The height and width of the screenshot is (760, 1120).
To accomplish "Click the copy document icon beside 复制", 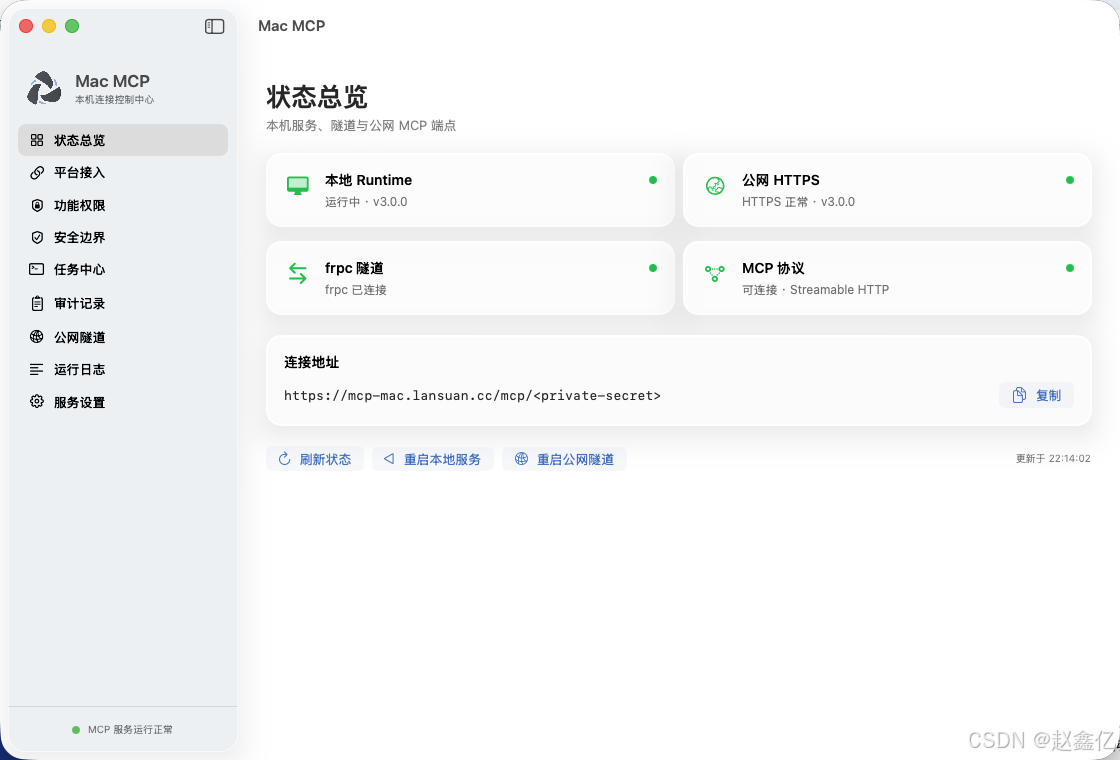I will point(1019,395).
